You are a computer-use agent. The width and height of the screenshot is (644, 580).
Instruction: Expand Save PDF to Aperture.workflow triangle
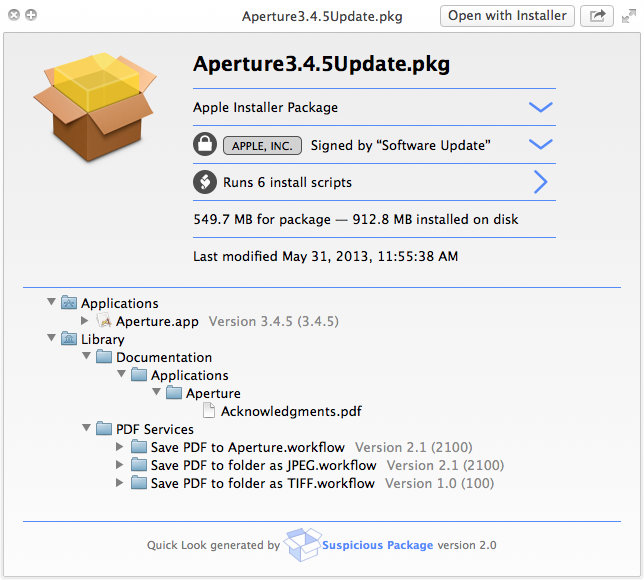(x=120, y=446)
